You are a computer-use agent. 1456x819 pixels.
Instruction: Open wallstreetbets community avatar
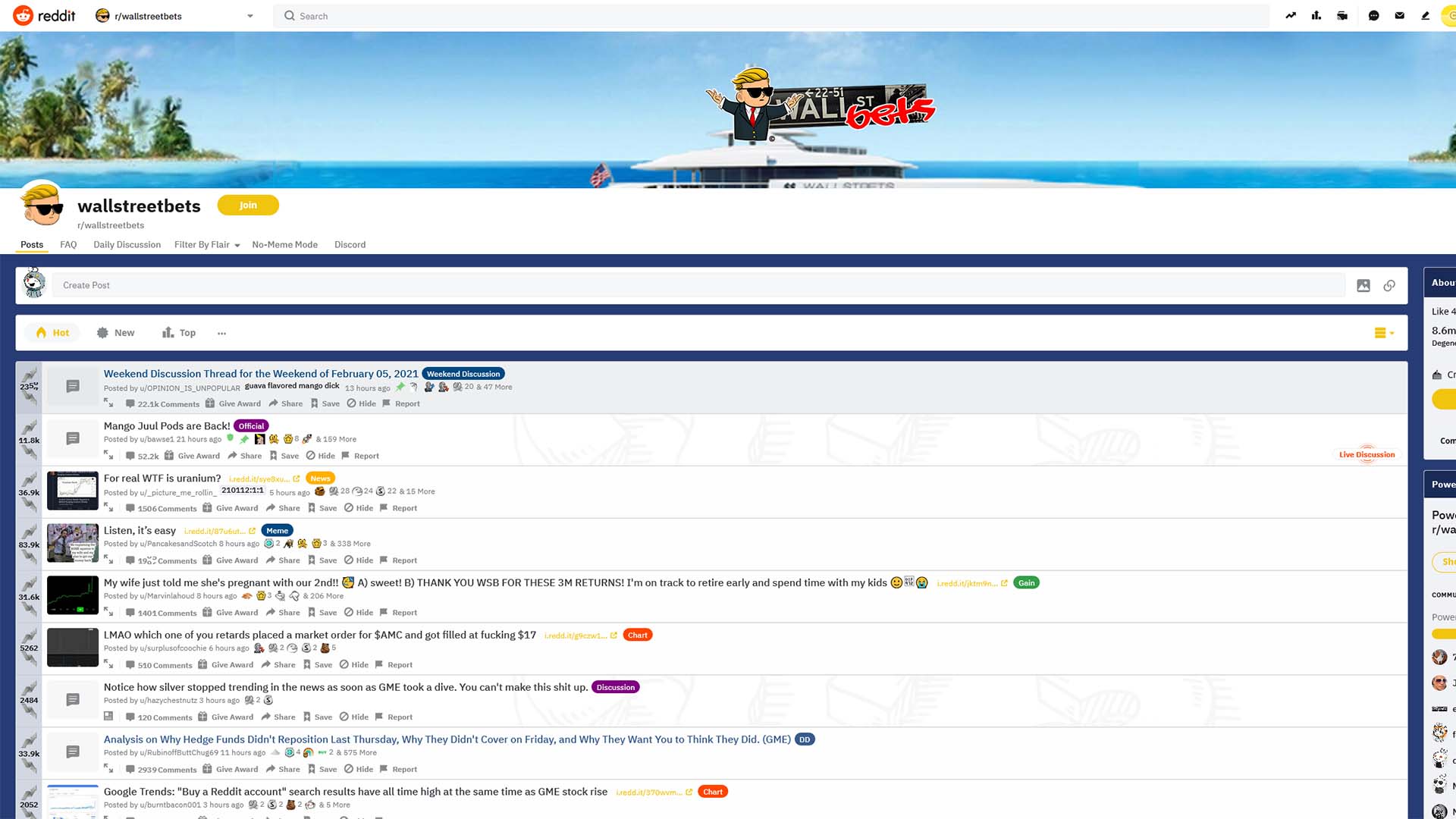pos(42,204)
